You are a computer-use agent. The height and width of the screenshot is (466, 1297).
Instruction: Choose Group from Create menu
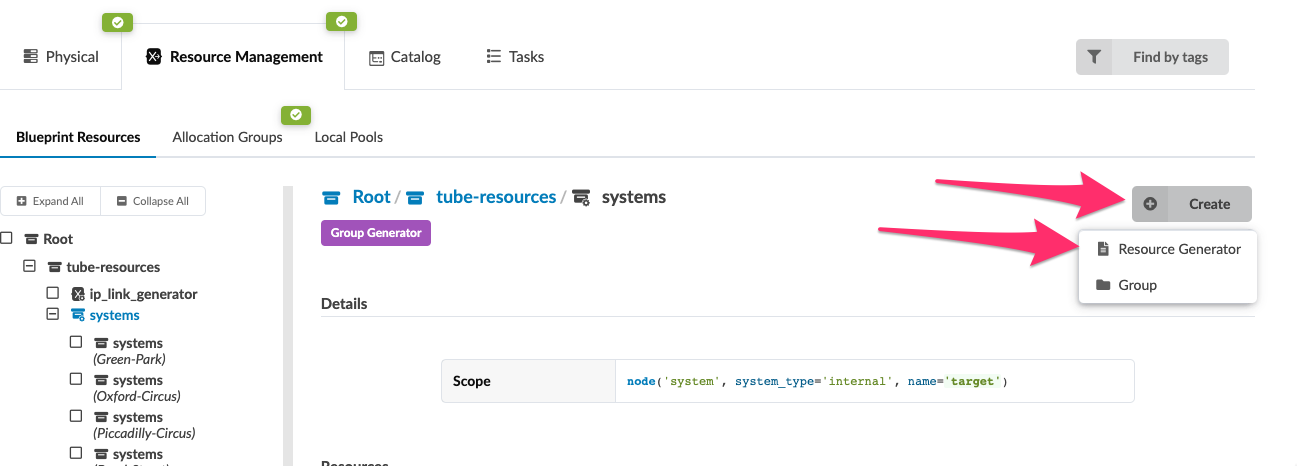(x=1168, y=285)
